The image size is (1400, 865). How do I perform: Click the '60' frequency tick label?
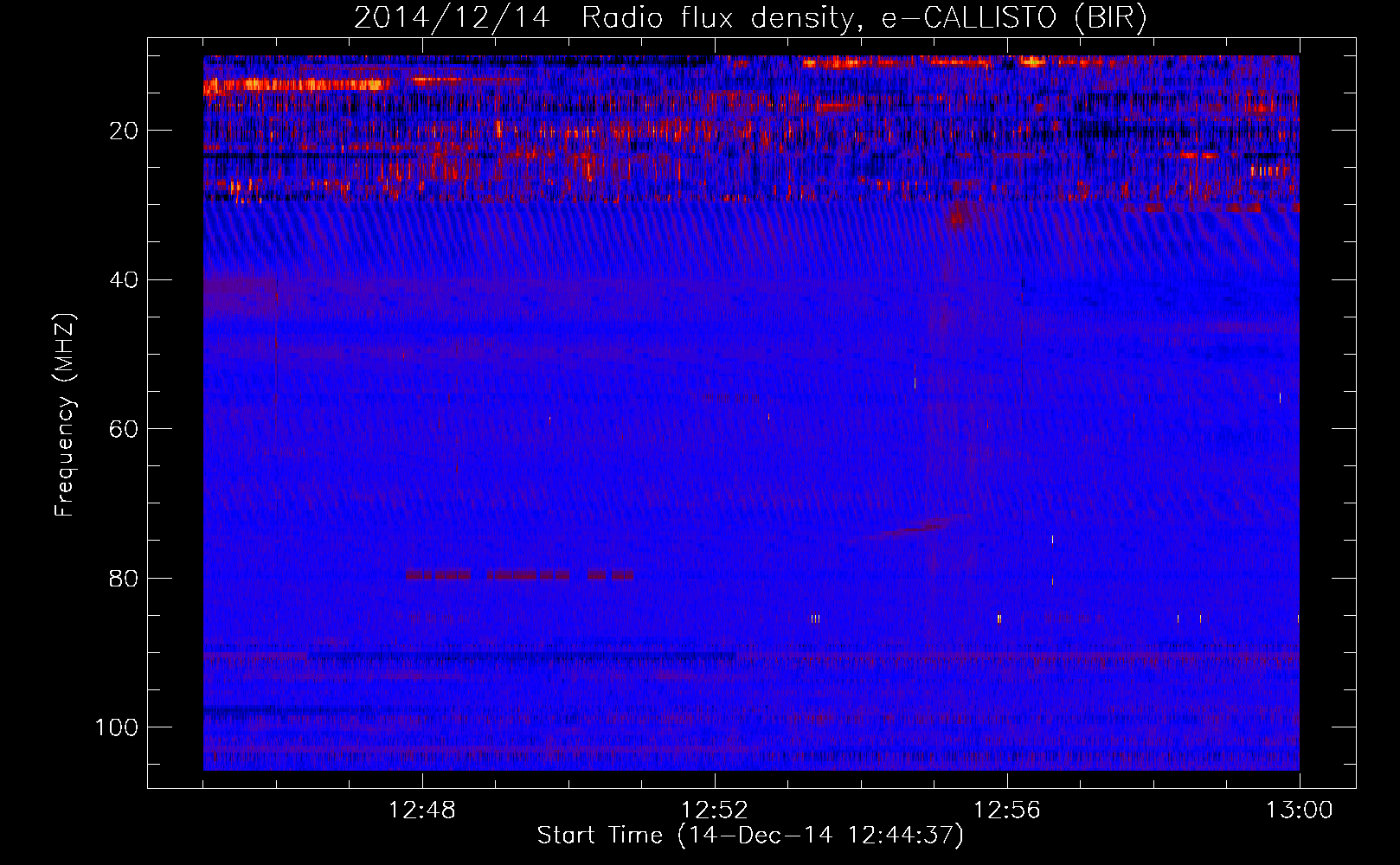(x=125, y=429)
